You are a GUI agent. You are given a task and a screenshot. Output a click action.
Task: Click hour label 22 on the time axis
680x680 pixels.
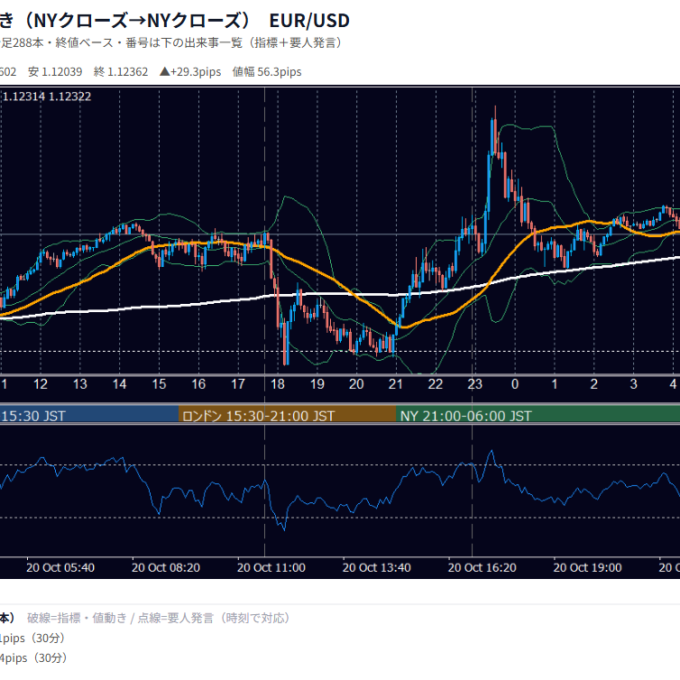[435, 384]
